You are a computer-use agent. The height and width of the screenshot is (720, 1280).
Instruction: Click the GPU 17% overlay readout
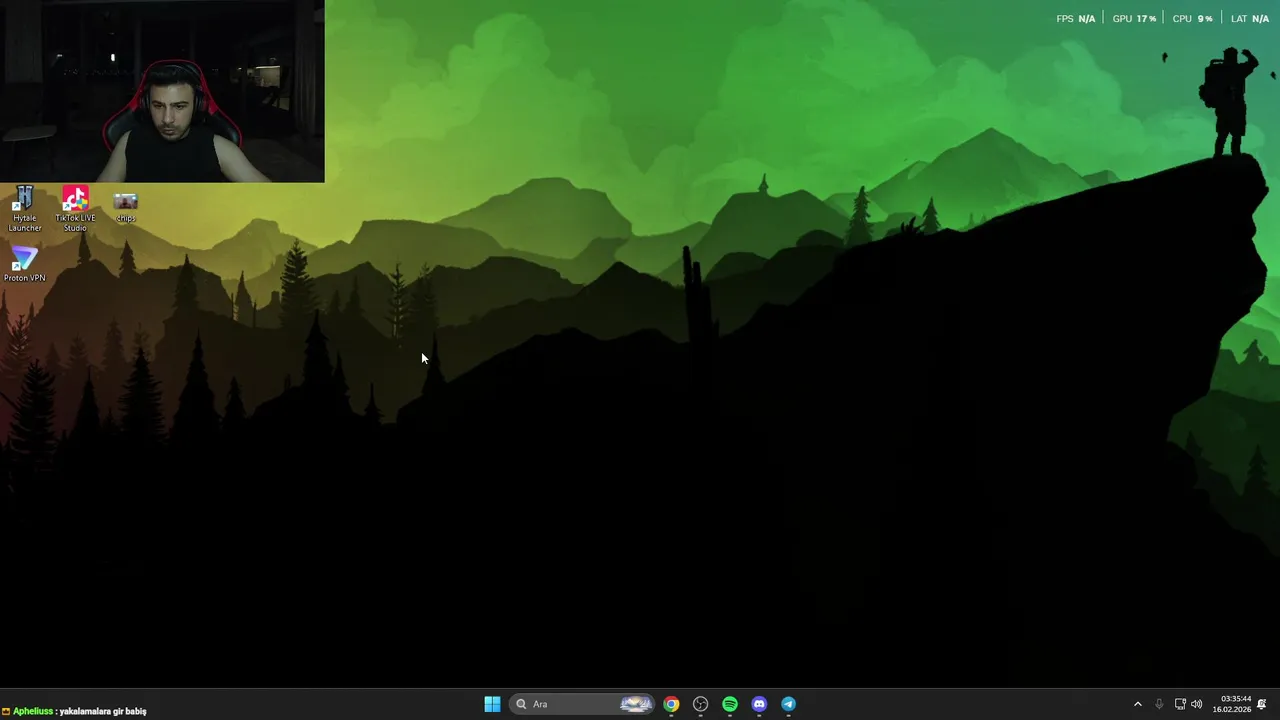click(1134, 18)
